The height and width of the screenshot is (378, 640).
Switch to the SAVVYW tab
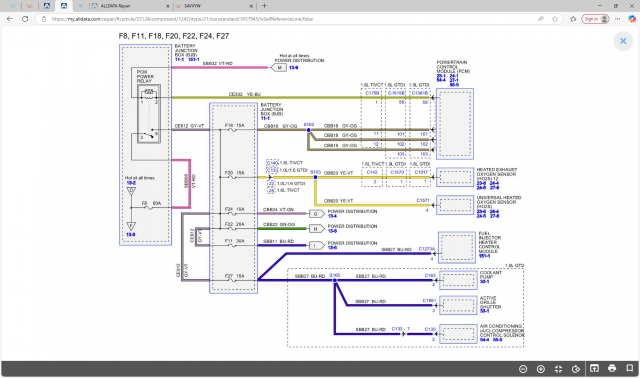[212, 6]
